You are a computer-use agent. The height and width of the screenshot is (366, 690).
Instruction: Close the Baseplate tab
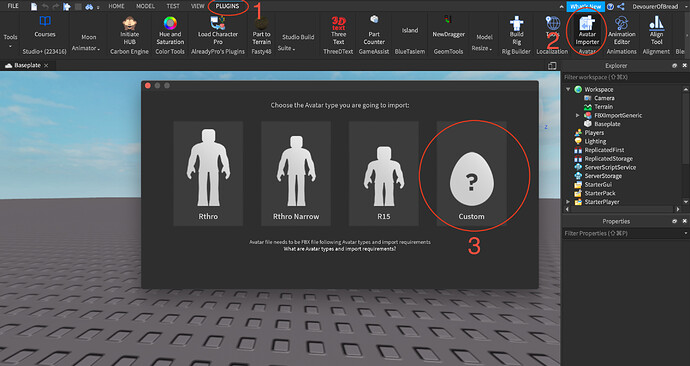(x=46, y=66)
